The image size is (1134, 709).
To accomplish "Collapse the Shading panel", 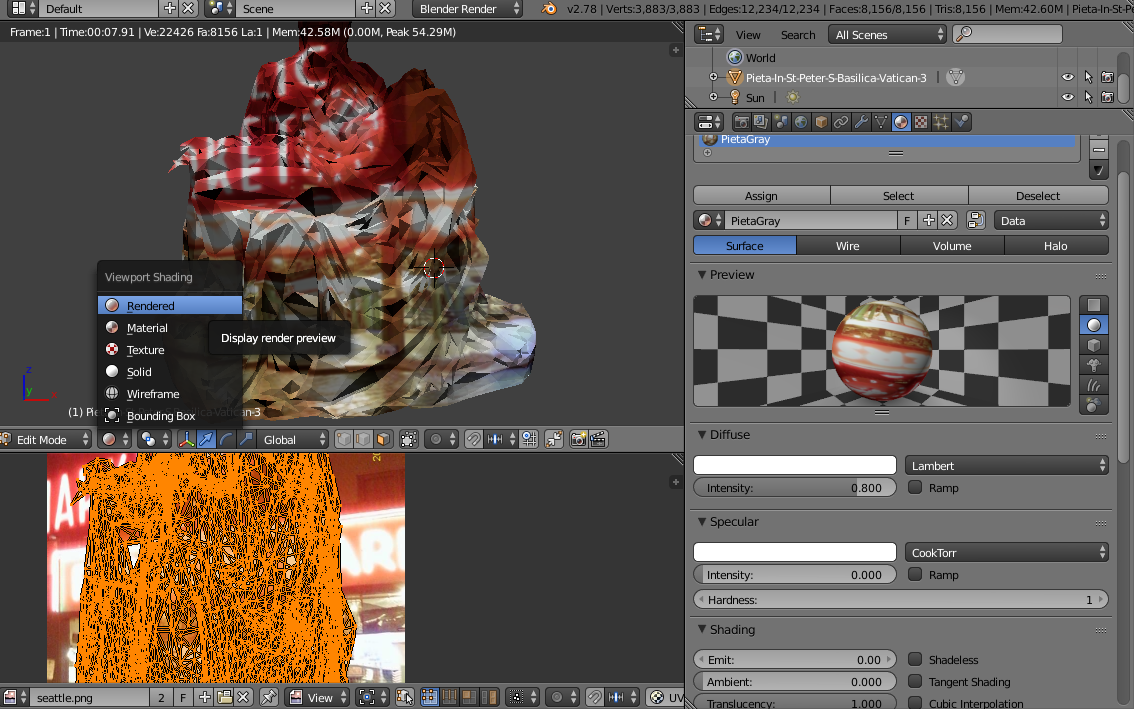I will (702, 629).
